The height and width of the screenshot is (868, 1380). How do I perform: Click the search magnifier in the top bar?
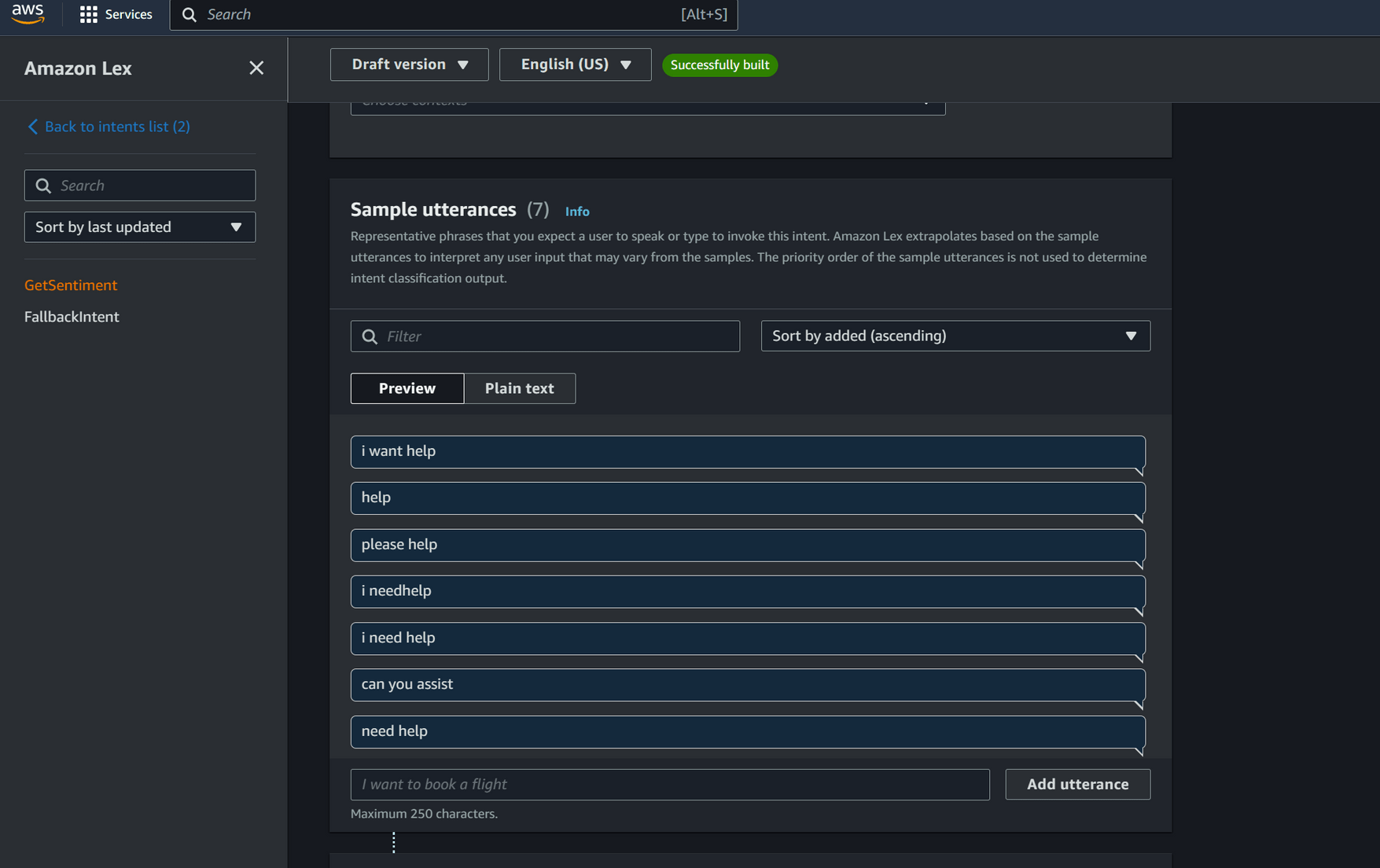189,14
